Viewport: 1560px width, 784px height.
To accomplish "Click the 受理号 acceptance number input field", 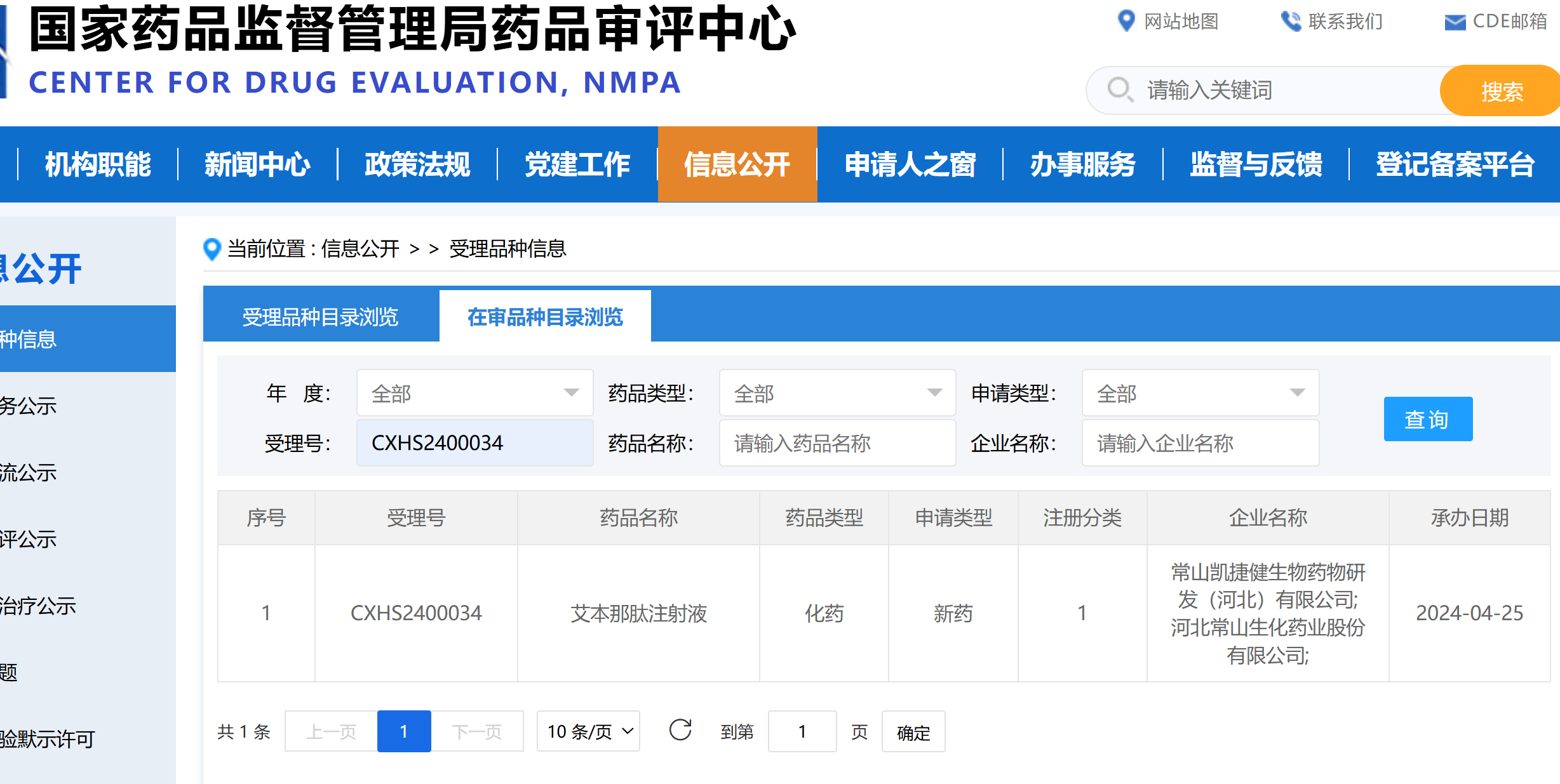I will [474, 442].
